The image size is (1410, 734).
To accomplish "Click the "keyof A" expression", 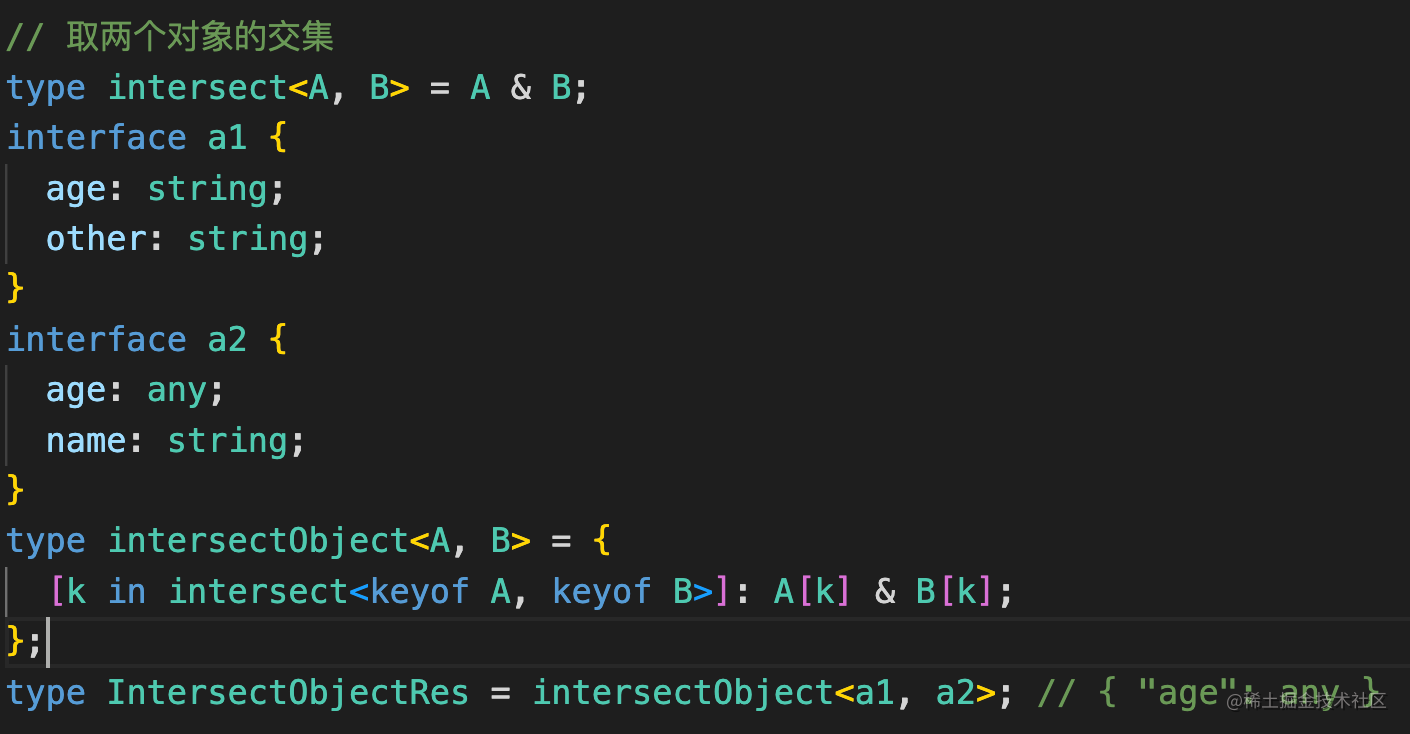I will (x=439, y=592).
